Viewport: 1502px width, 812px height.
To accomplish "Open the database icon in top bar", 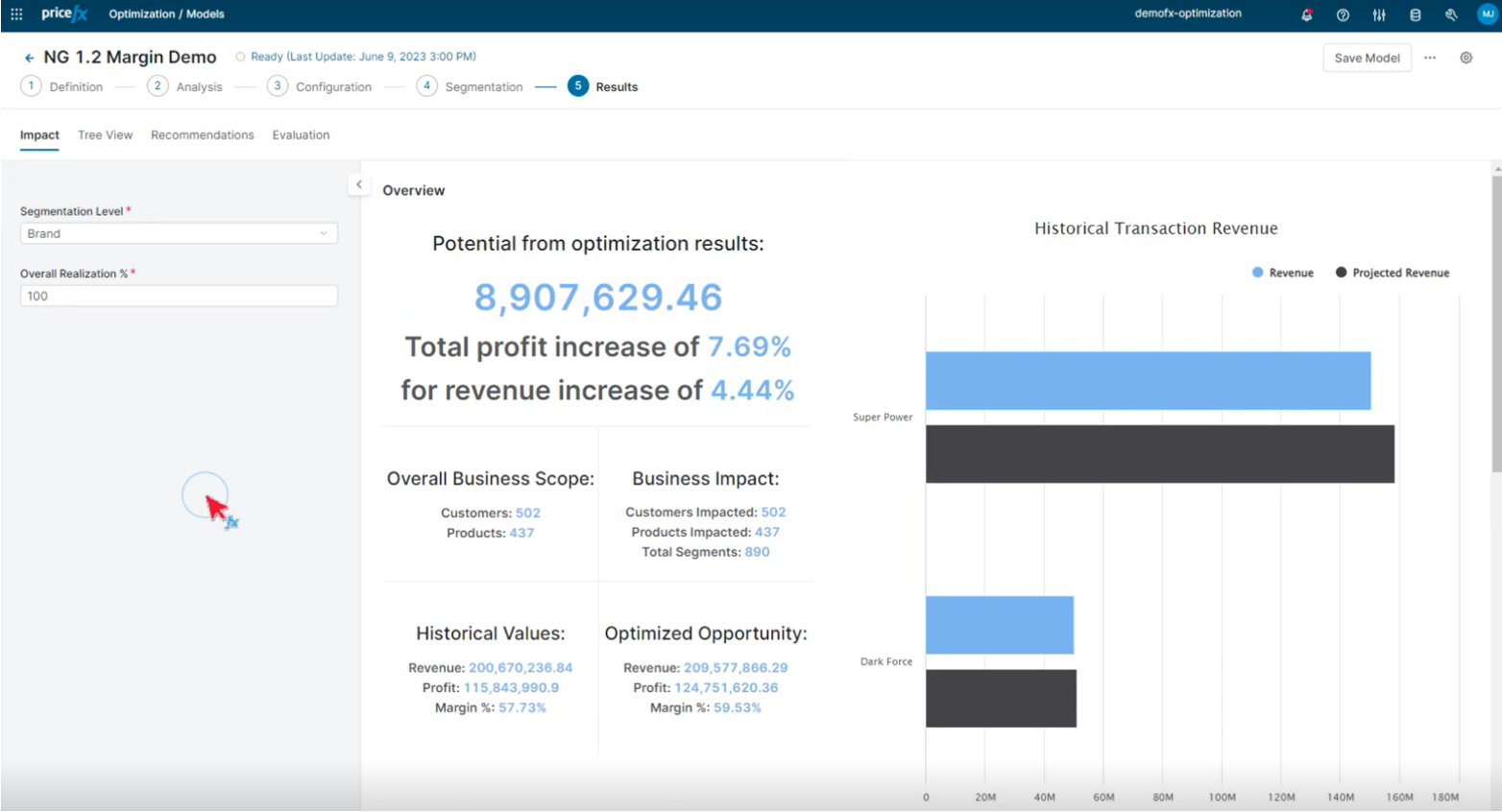I will coord(1415,14).
